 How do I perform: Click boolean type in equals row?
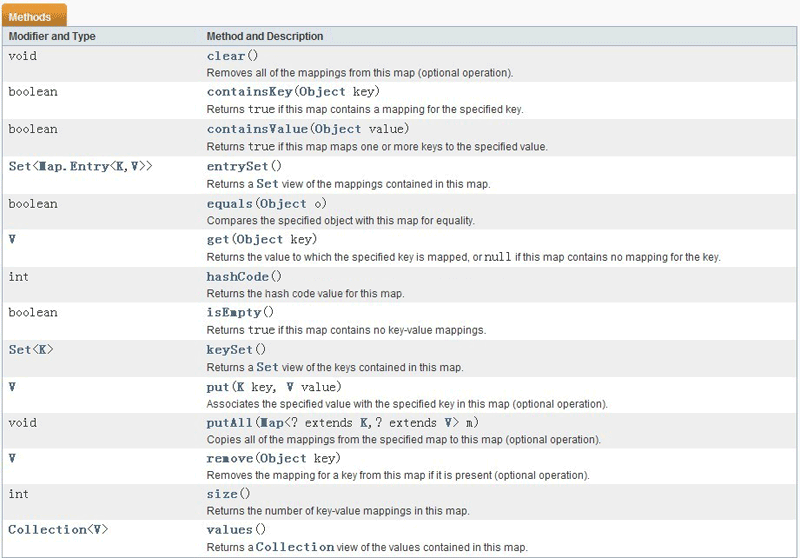coord(33,204)
